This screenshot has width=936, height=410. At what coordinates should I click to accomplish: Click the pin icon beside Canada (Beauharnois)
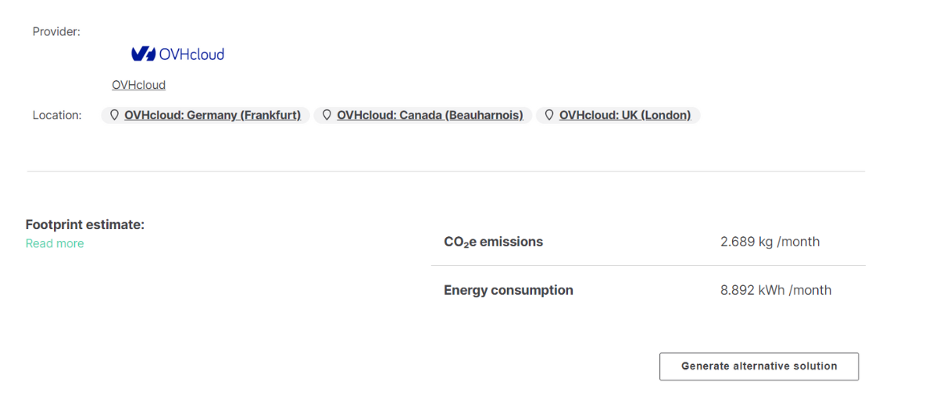[x=327, y=115]
